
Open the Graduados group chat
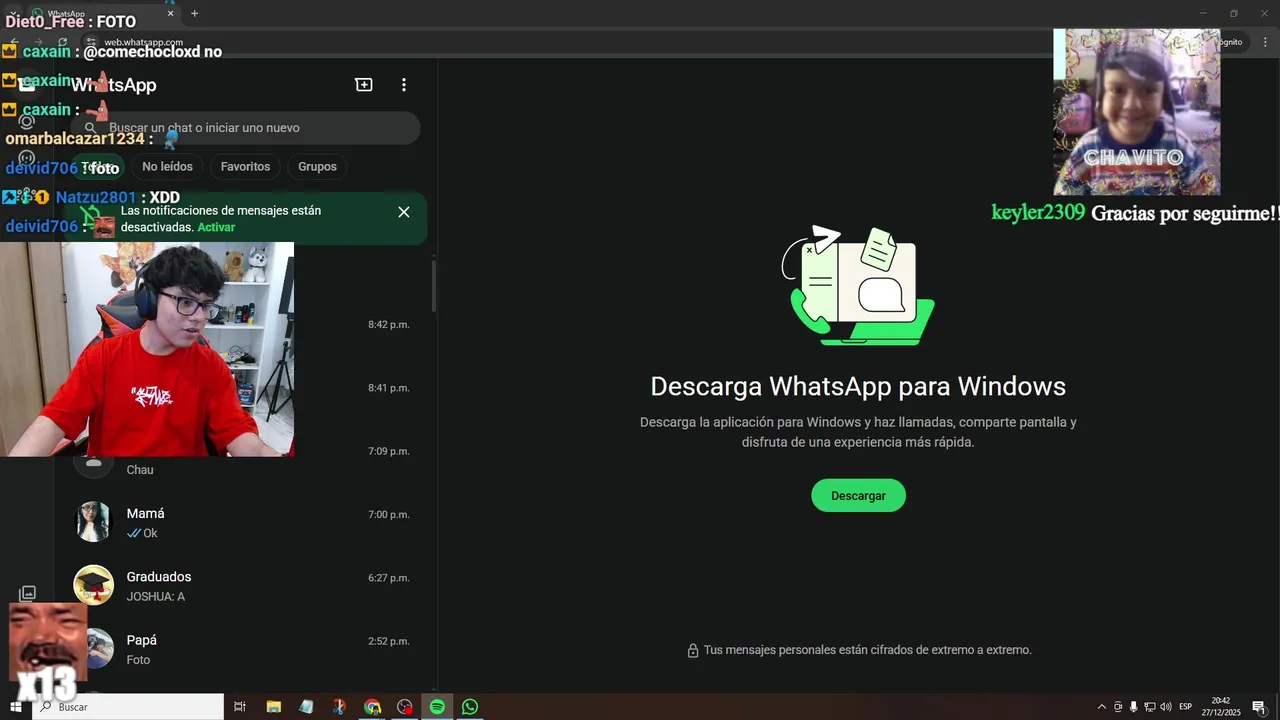click(245, 586)
